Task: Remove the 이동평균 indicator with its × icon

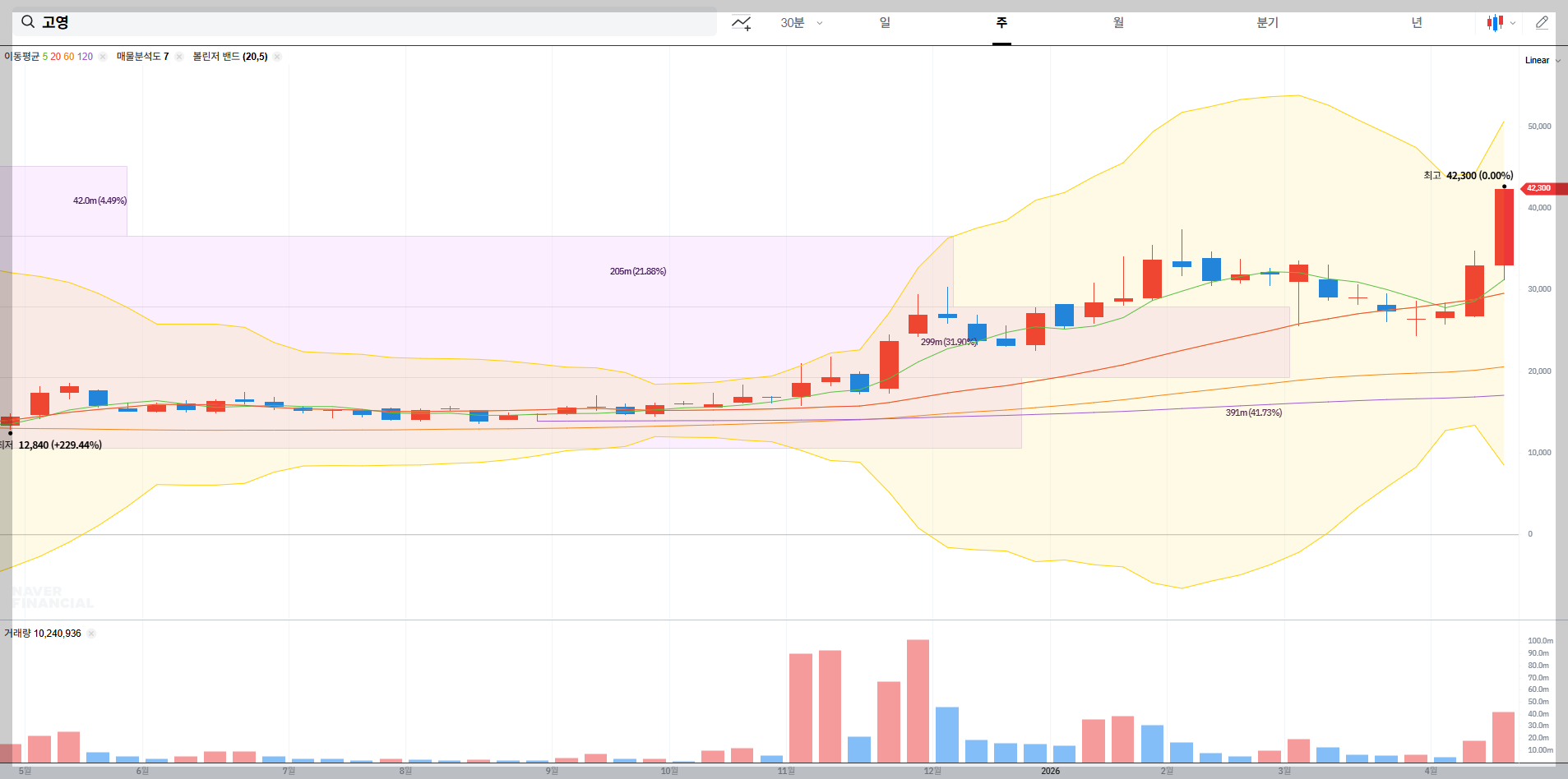Action: (x=102, y=56)
